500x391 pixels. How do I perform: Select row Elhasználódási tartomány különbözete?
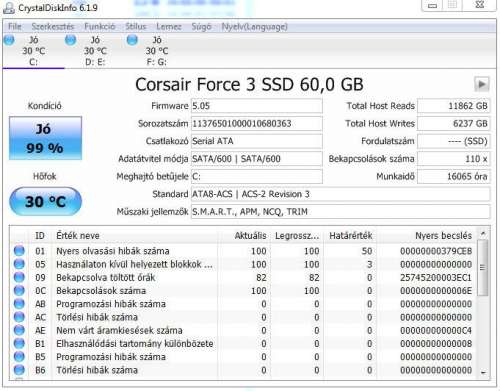tap(243, 343)
